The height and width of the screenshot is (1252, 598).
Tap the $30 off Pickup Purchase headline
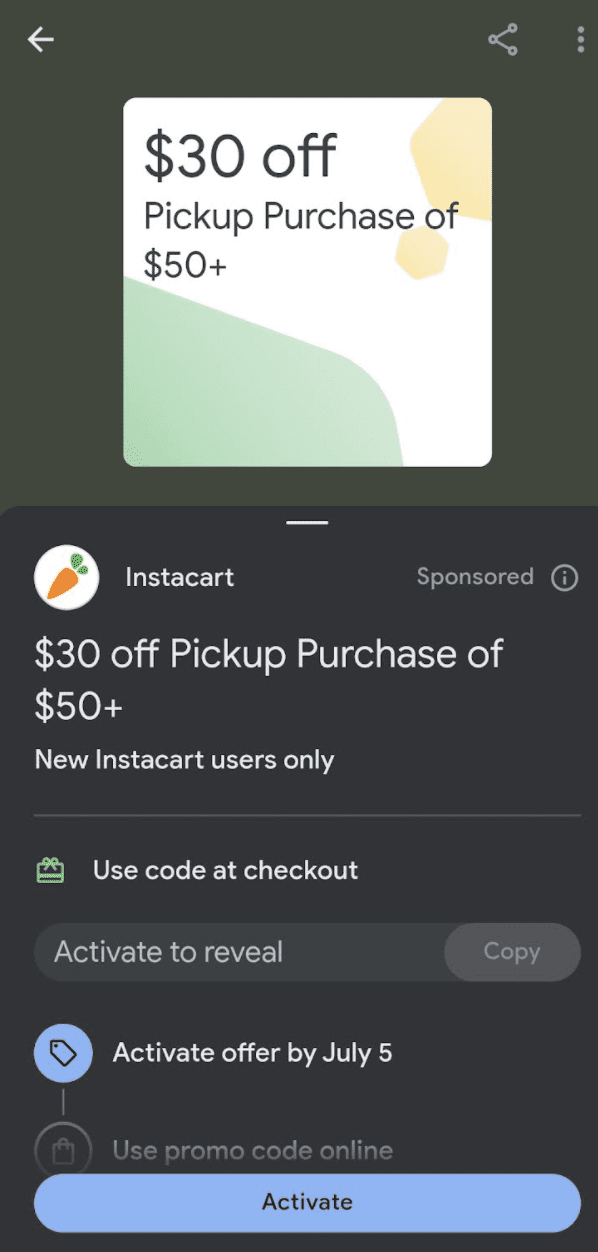269,680
